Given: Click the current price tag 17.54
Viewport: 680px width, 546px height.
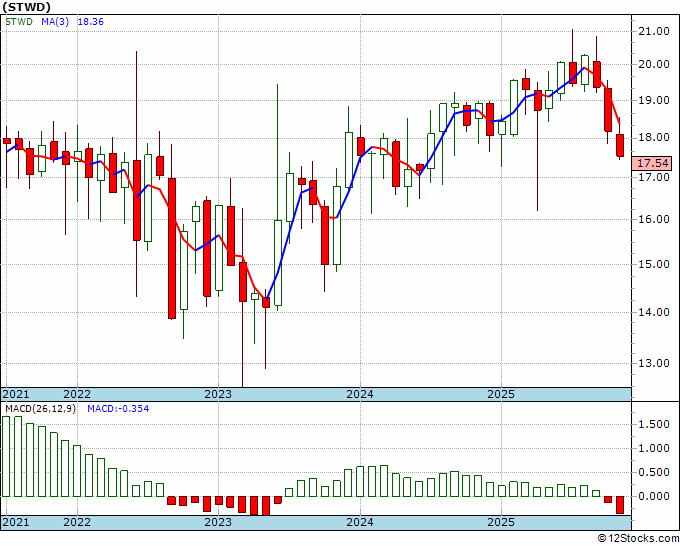Looking at the screenshot, I should coord(654,163).
